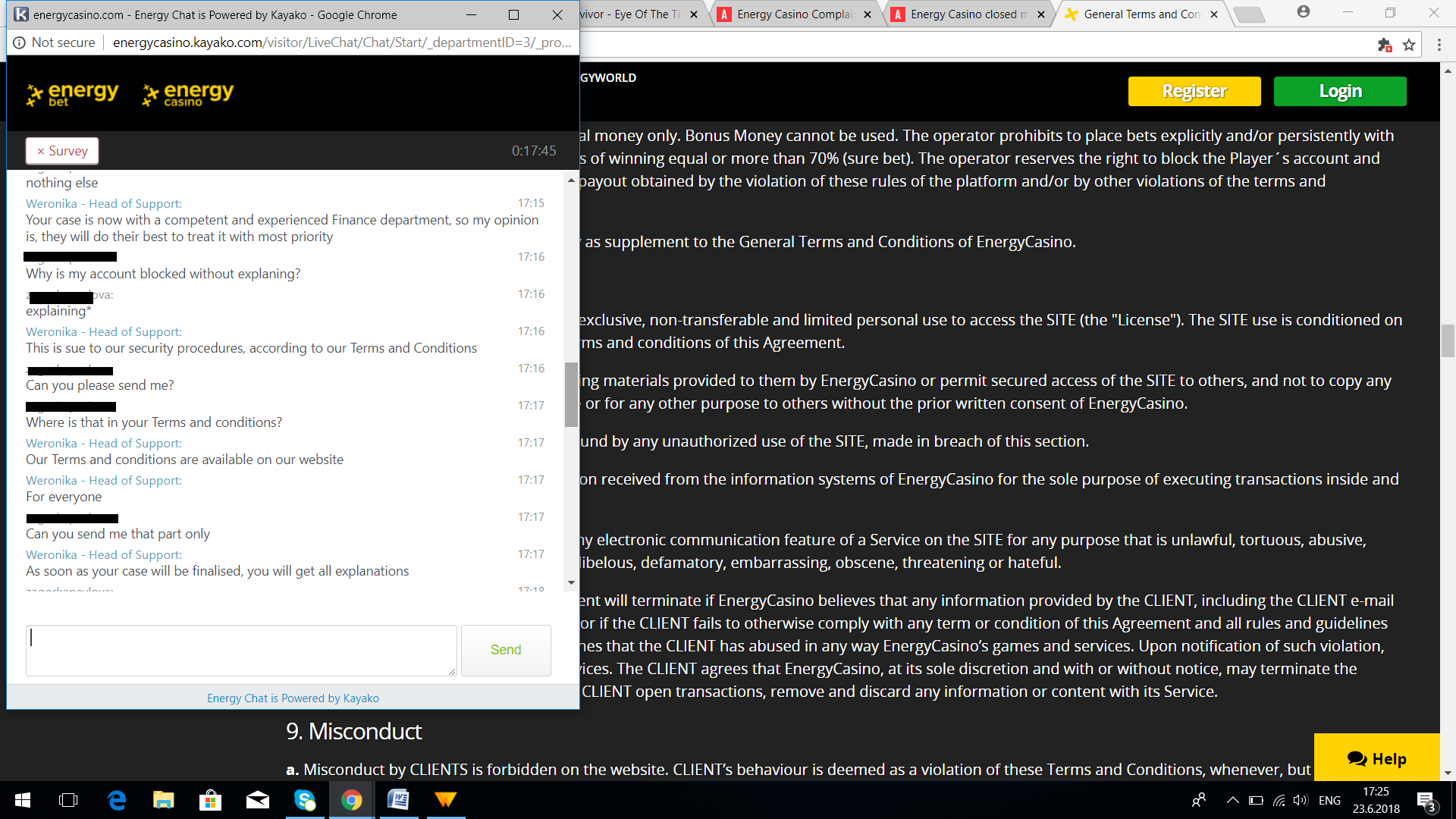
Task: Close the 'Eye Of The Ti' tab
Action: [x=694, y=14]
